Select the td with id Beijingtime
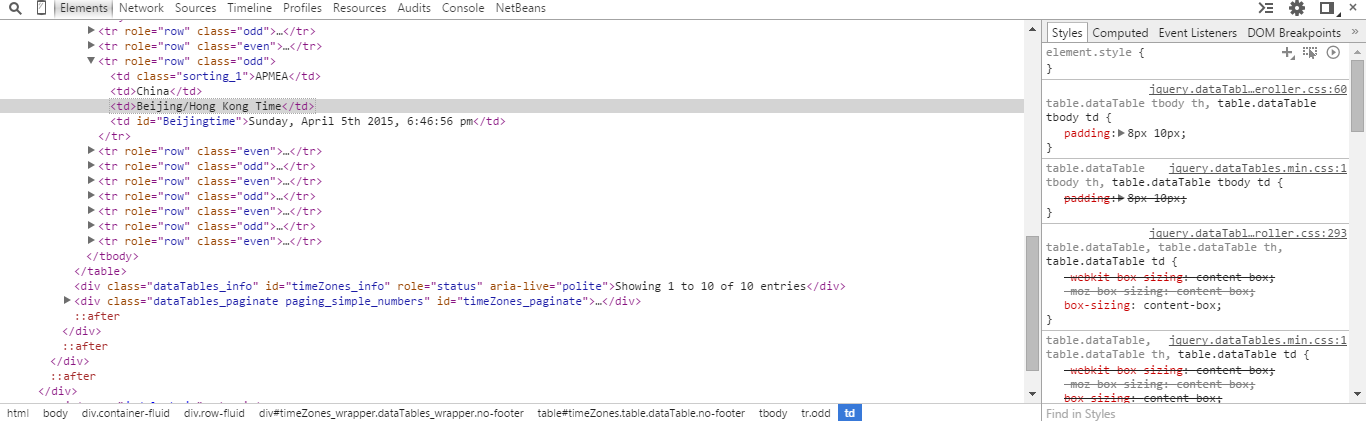The image size is (1366, 421). click(x=308, y=121)
